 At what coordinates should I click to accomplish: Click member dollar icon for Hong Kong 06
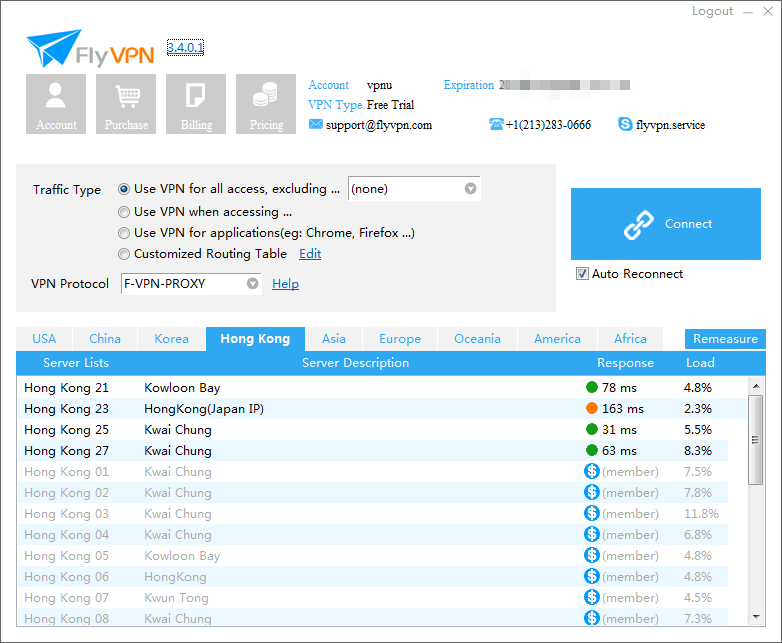coord(591,576)
